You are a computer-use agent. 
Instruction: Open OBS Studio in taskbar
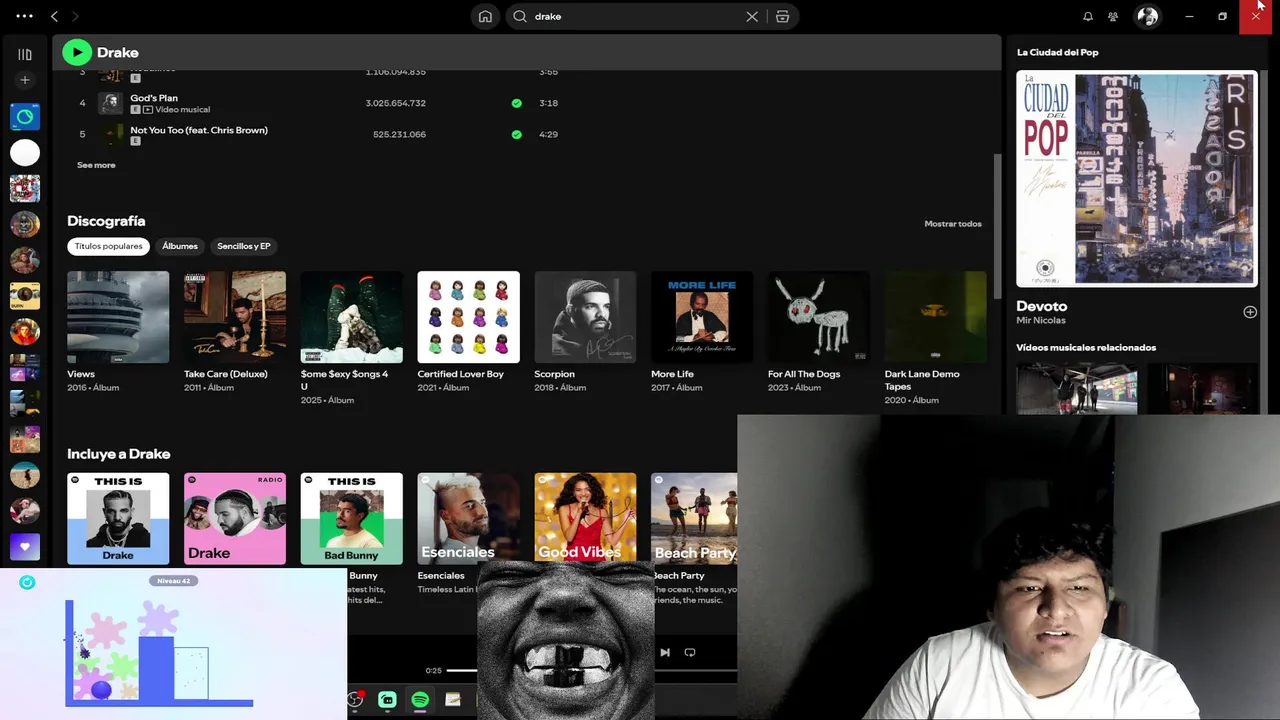click(x=355, y=700)
